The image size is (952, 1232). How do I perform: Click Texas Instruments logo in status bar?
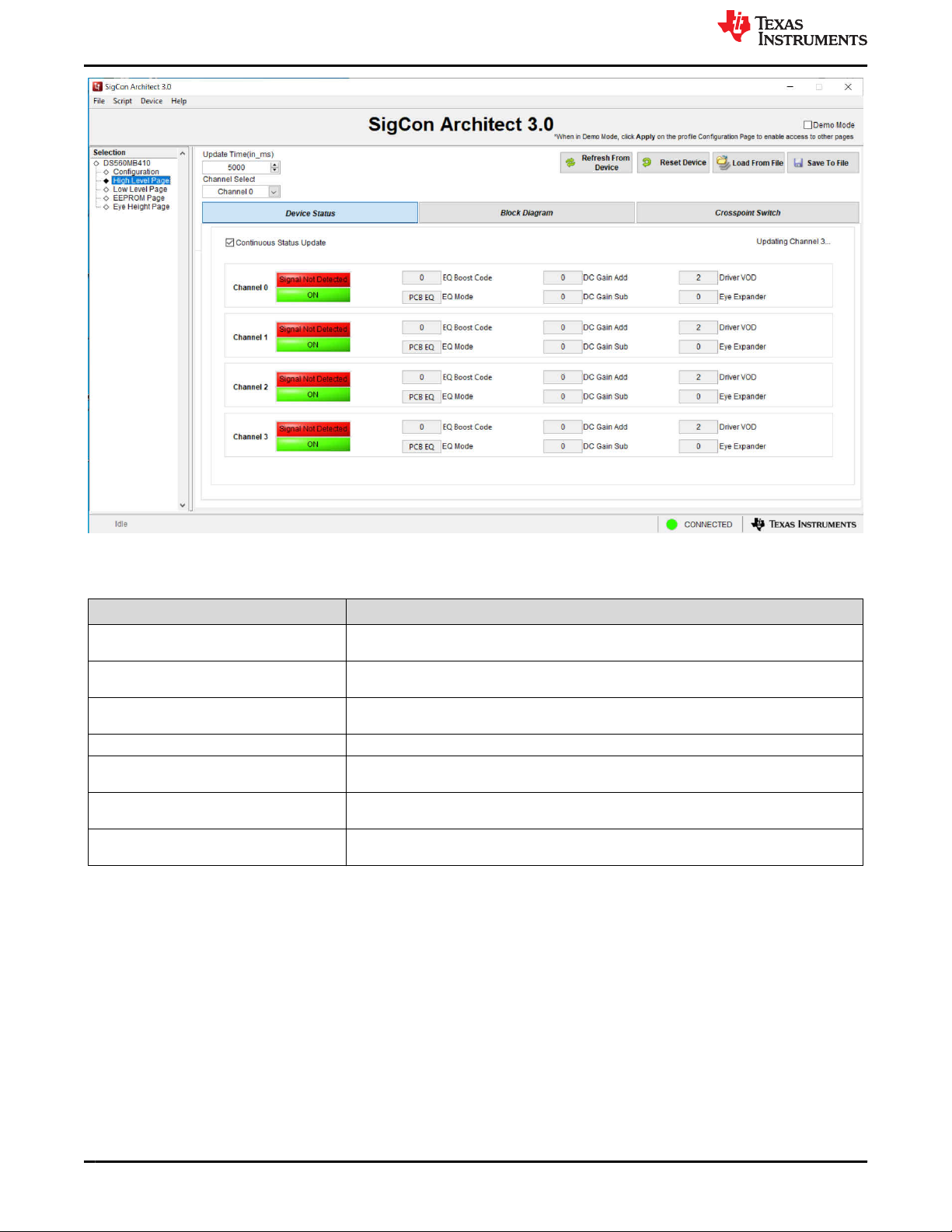tap(804, 525)
